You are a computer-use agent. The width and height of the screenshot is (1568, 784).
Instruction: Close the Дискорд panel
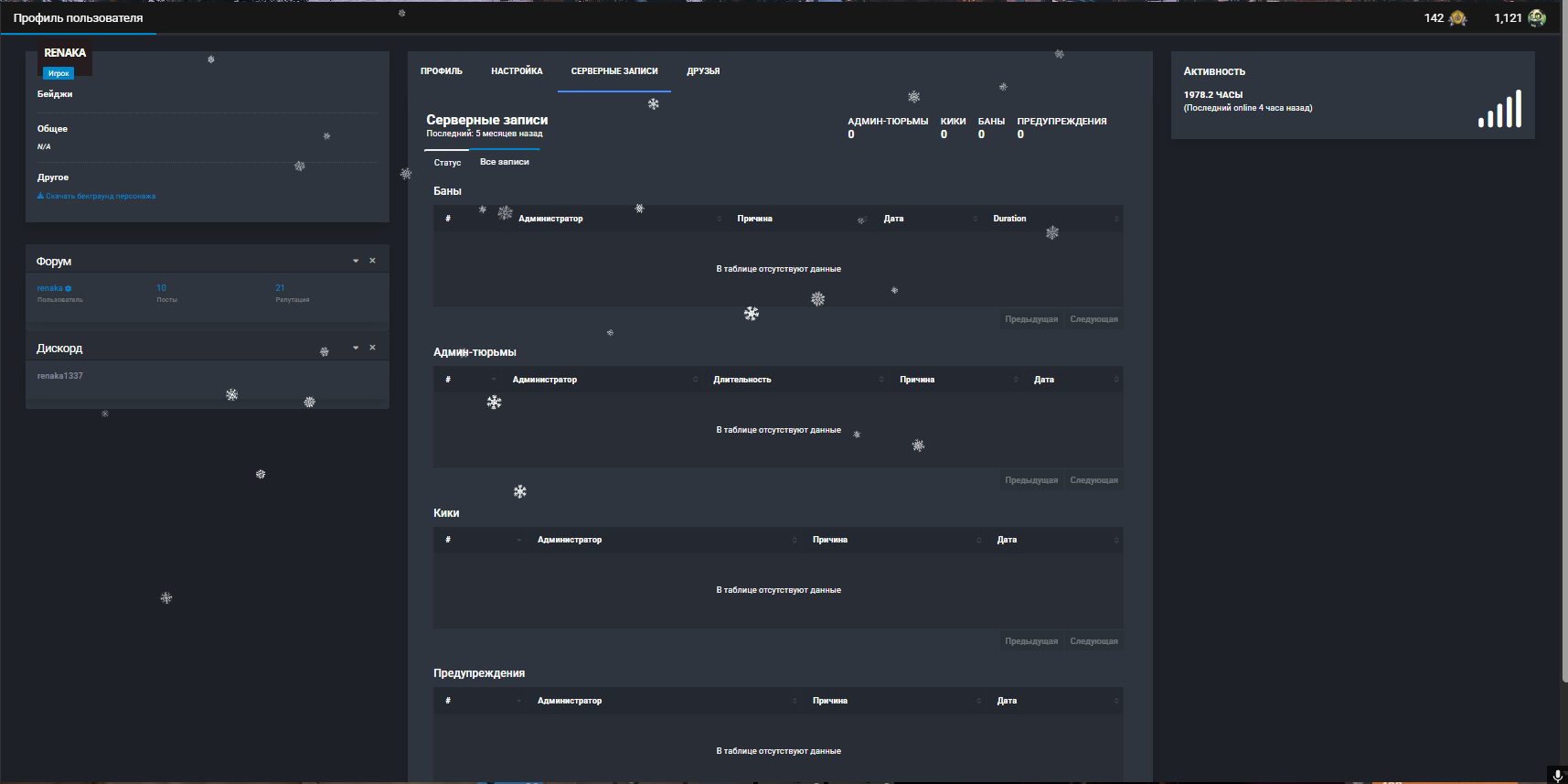pyautogui.click(x=372, y=348)
